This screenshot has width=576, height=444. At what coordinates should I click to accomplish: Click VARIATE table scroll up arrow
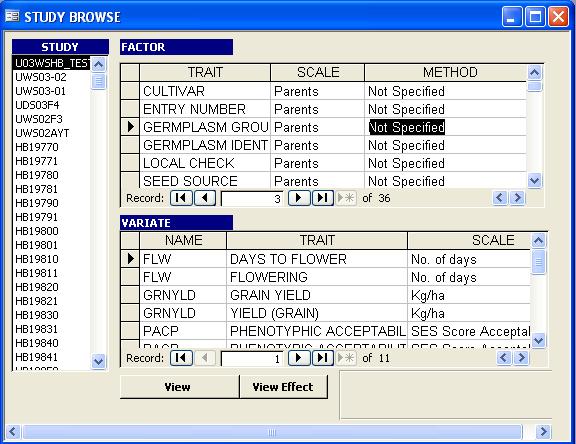coord(538,241)
